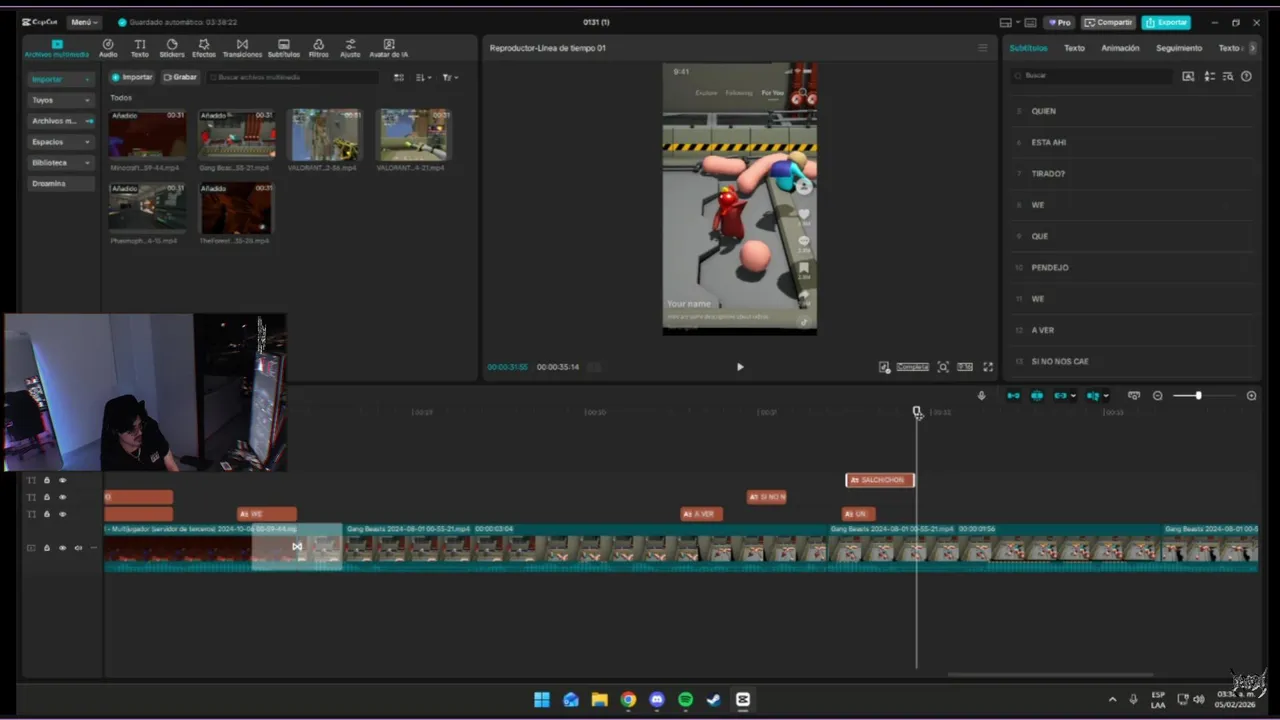Open Discord from the taskbar
The width and height of the screenshot is (1280, 720).
coord(656,700)
